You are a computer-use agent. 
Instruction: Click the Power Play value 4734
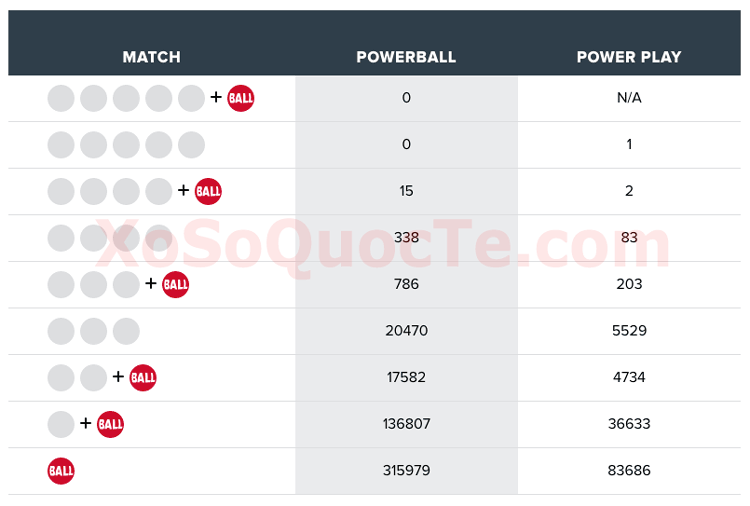[629, 377]
